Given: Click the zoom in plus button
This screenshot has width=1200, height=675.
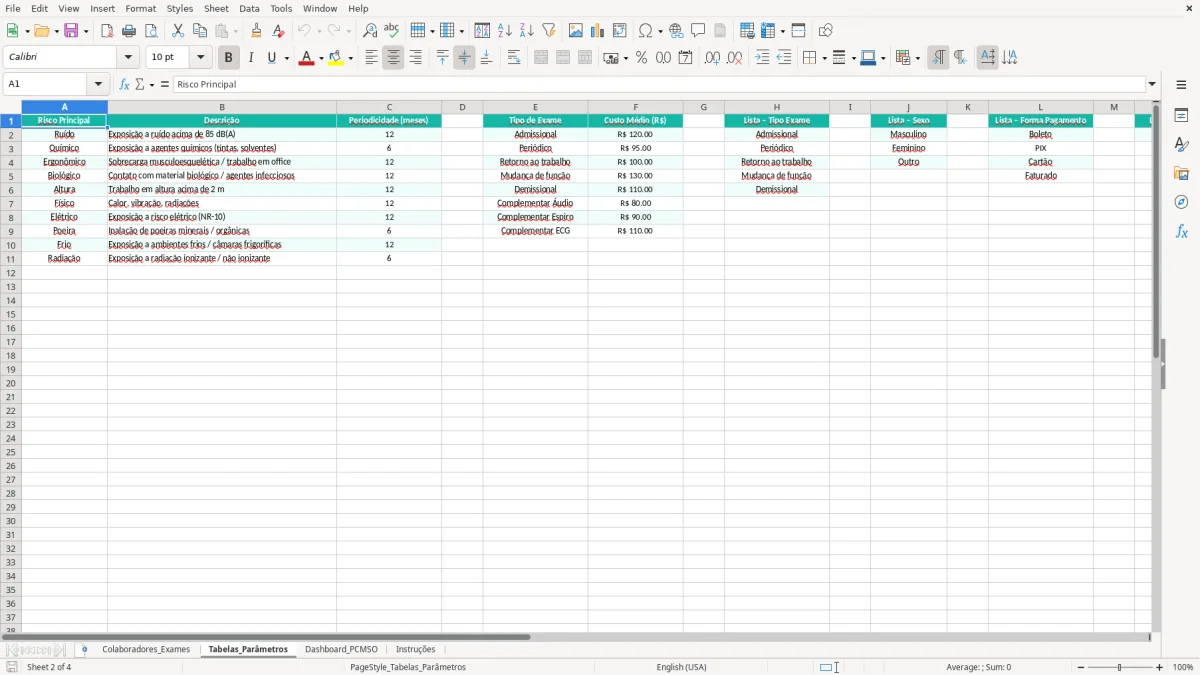Looking at the screenshot, I should [1160, 667].
